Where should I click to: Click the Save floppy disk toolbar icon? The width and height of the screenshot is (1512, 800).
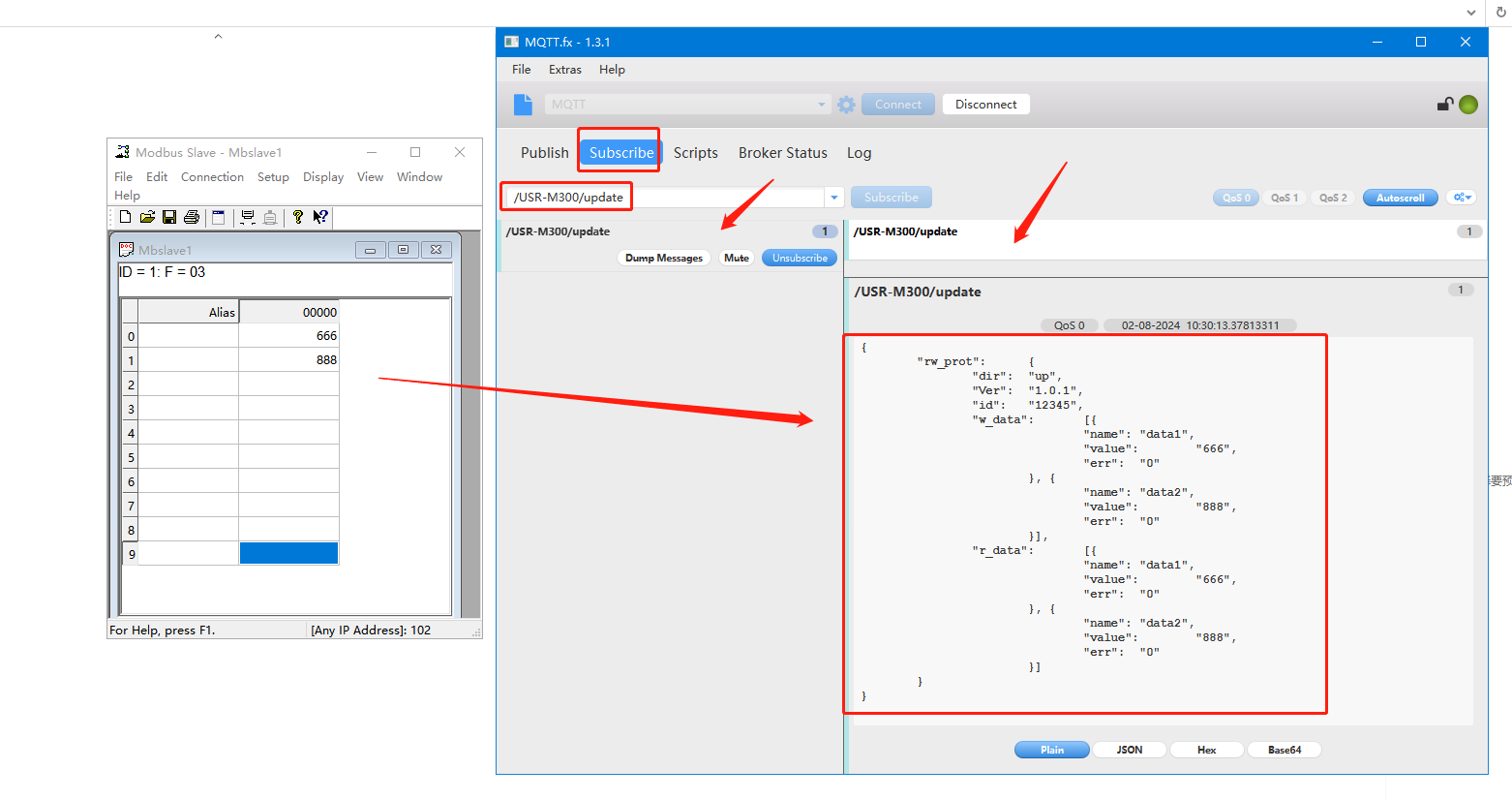click(169, 217)
